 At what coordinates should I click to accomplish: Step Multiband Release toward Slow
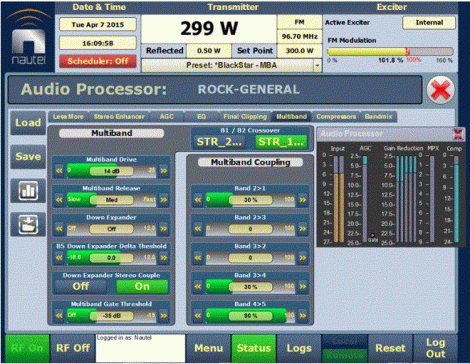[x=59, y=200]
